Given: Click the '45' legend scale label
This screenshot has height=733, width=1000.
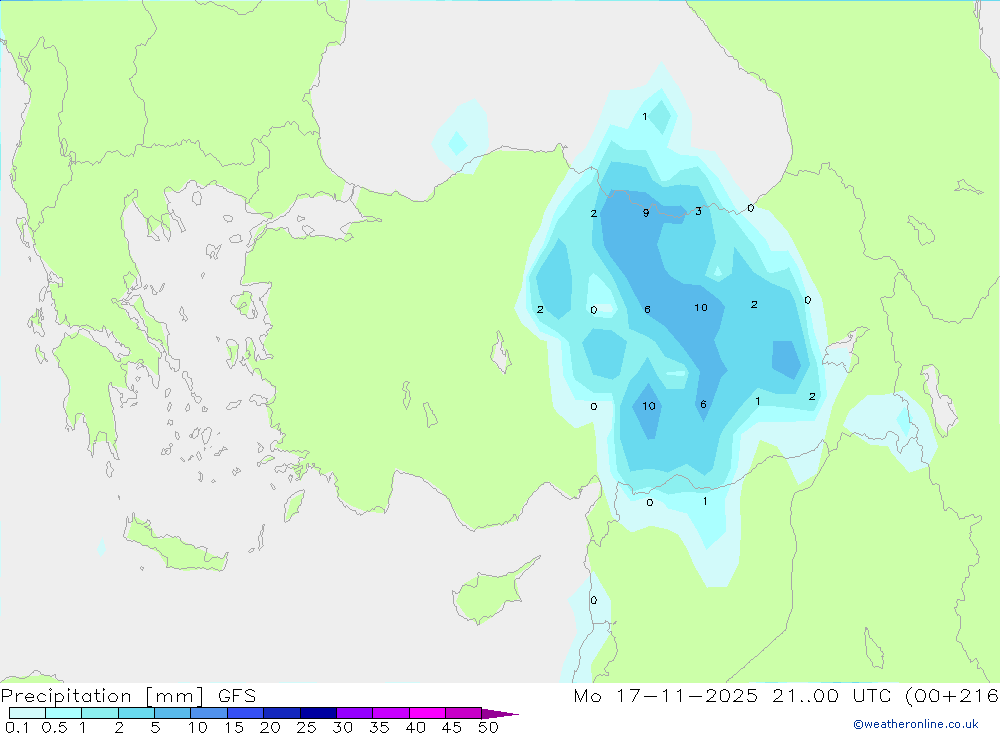Looking at the screenshot, I should point(452,727).
